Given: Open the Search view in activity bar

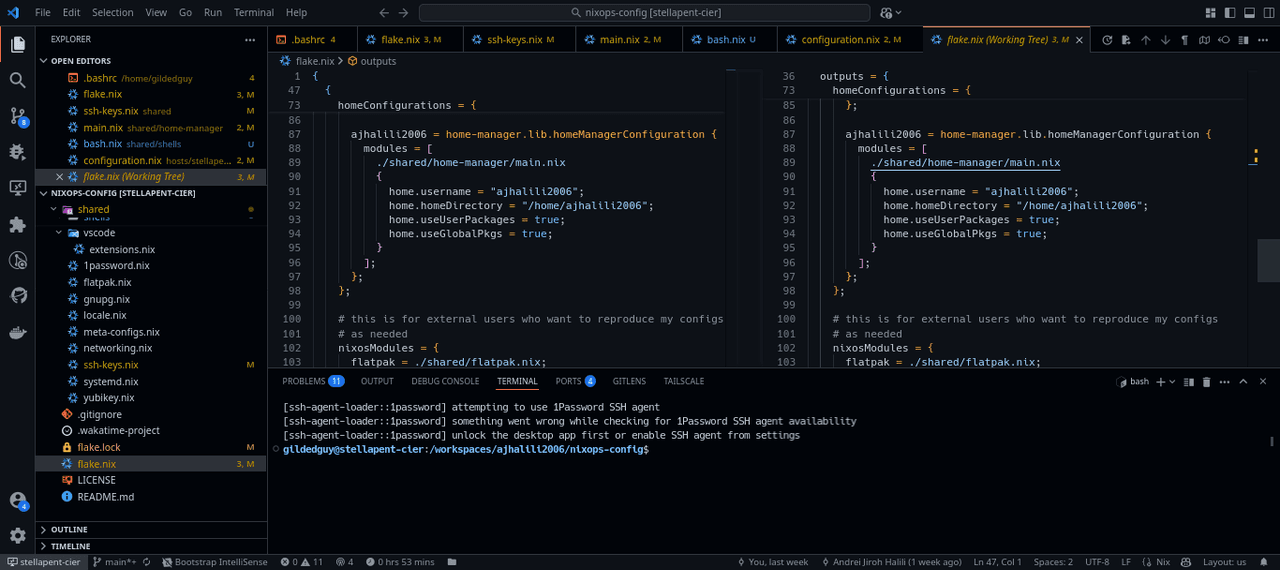Looking at the screenshot, I should [x=17, y=80].
